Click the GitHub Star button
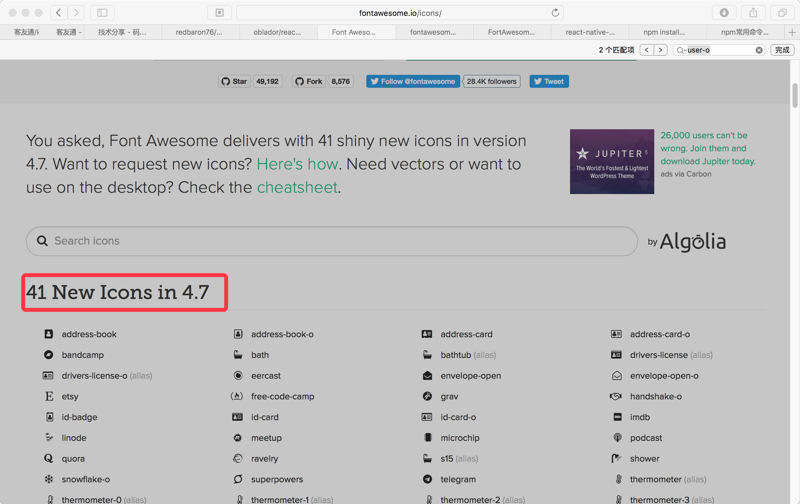Screen dimensions: 800x504 234,82
